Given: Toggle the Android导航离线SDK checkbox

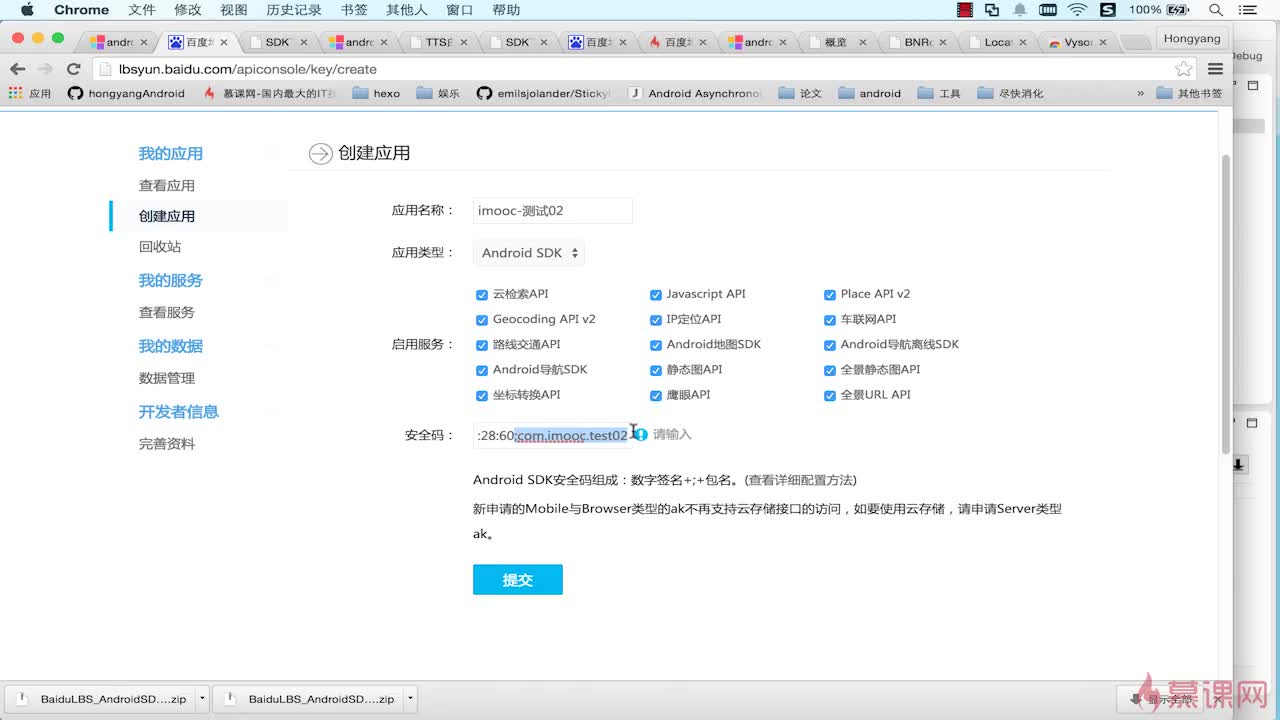Looking at the screenshot, I should point(830,345).
